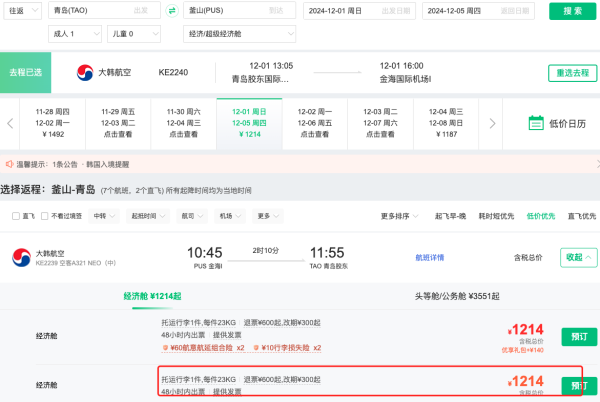The height and width of the screenshot is (402, 600).
Task: Click the 釜山(PUS) arrival city field
Action: [x=240, y=11]
